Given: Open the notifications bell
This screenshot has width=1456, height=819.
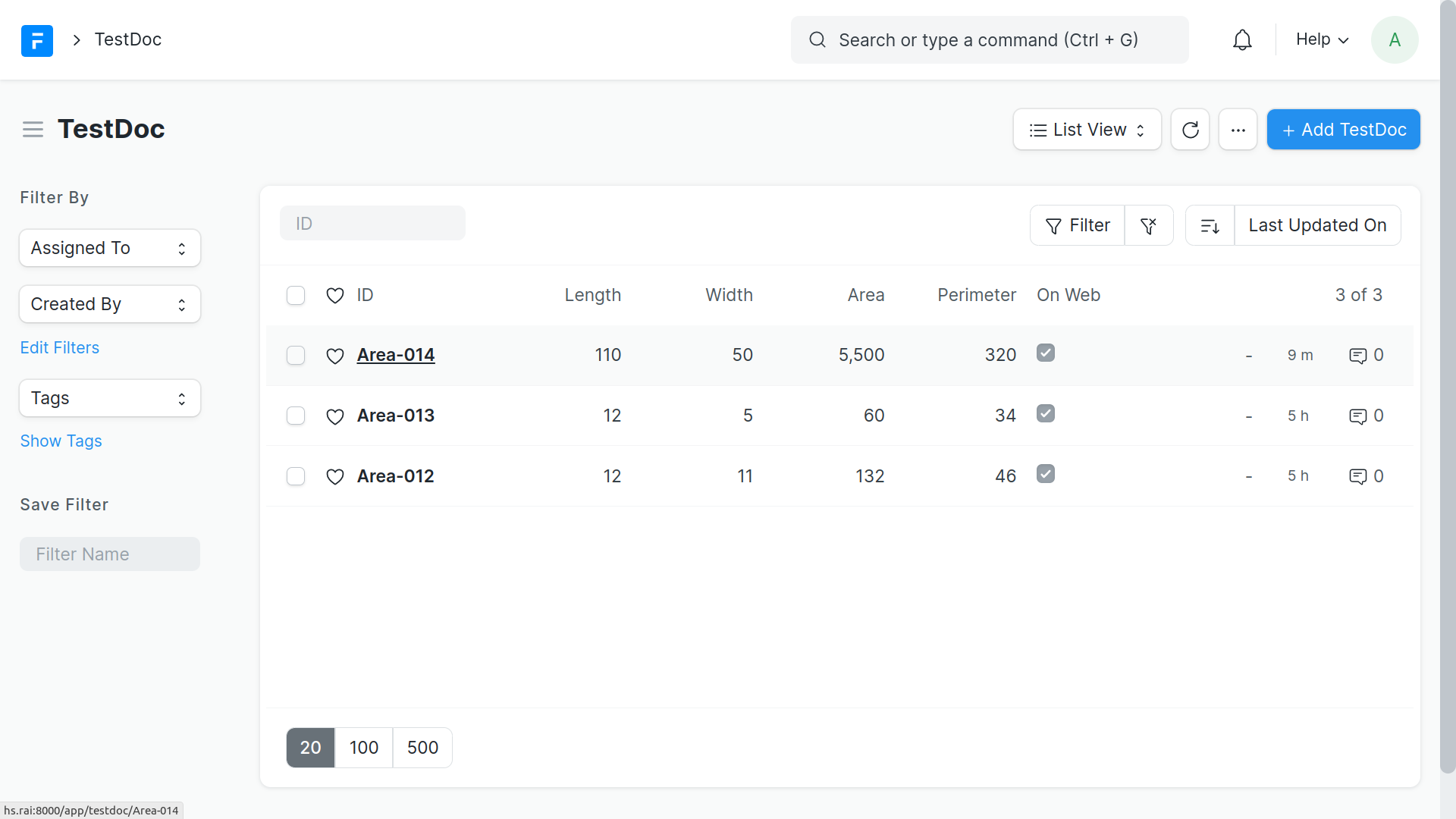Looking at the screenshot, I should click(x=1242, y=40).
